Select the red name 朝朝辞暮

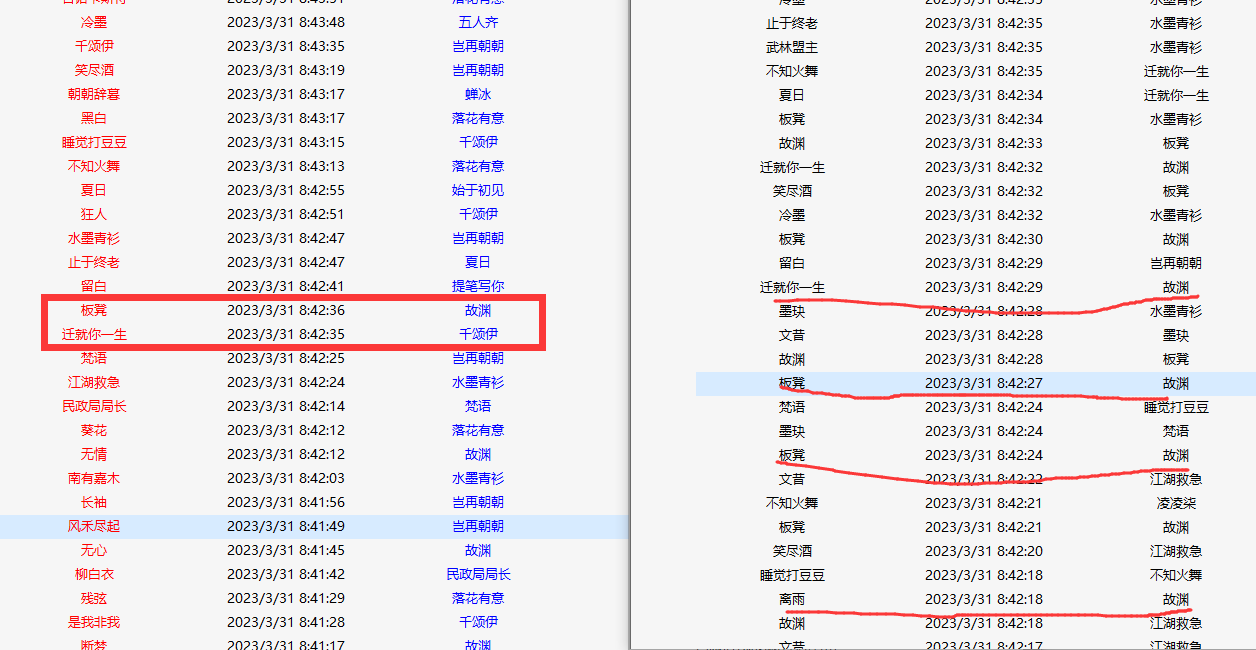tap(94, 94)
